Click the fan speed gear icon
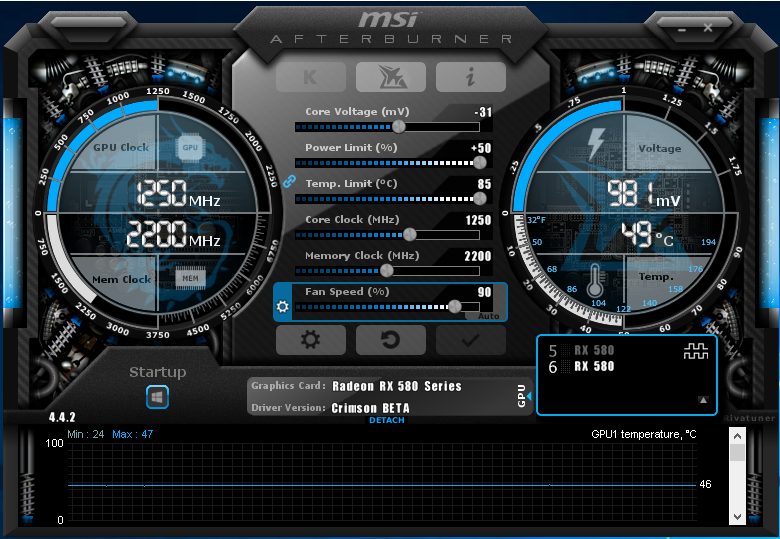 click(283, 306)
